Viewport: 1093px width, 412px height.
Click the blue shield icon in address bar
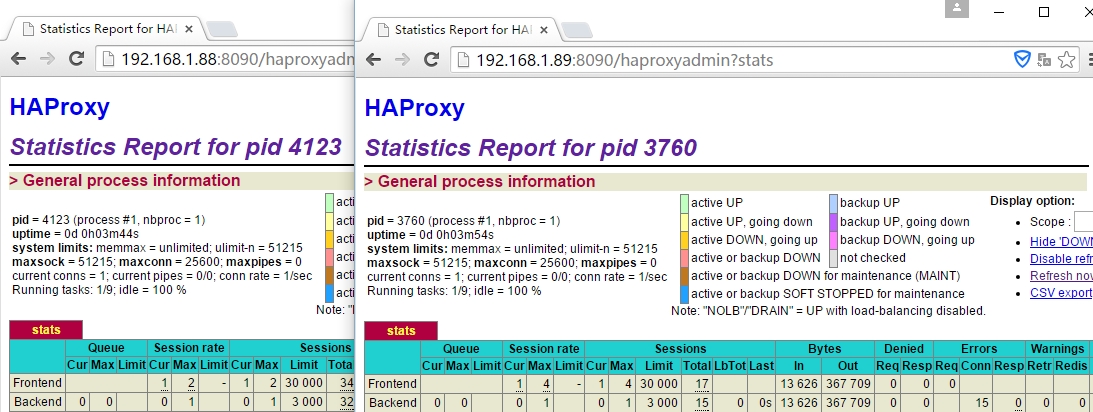(x=1022, y=60)
